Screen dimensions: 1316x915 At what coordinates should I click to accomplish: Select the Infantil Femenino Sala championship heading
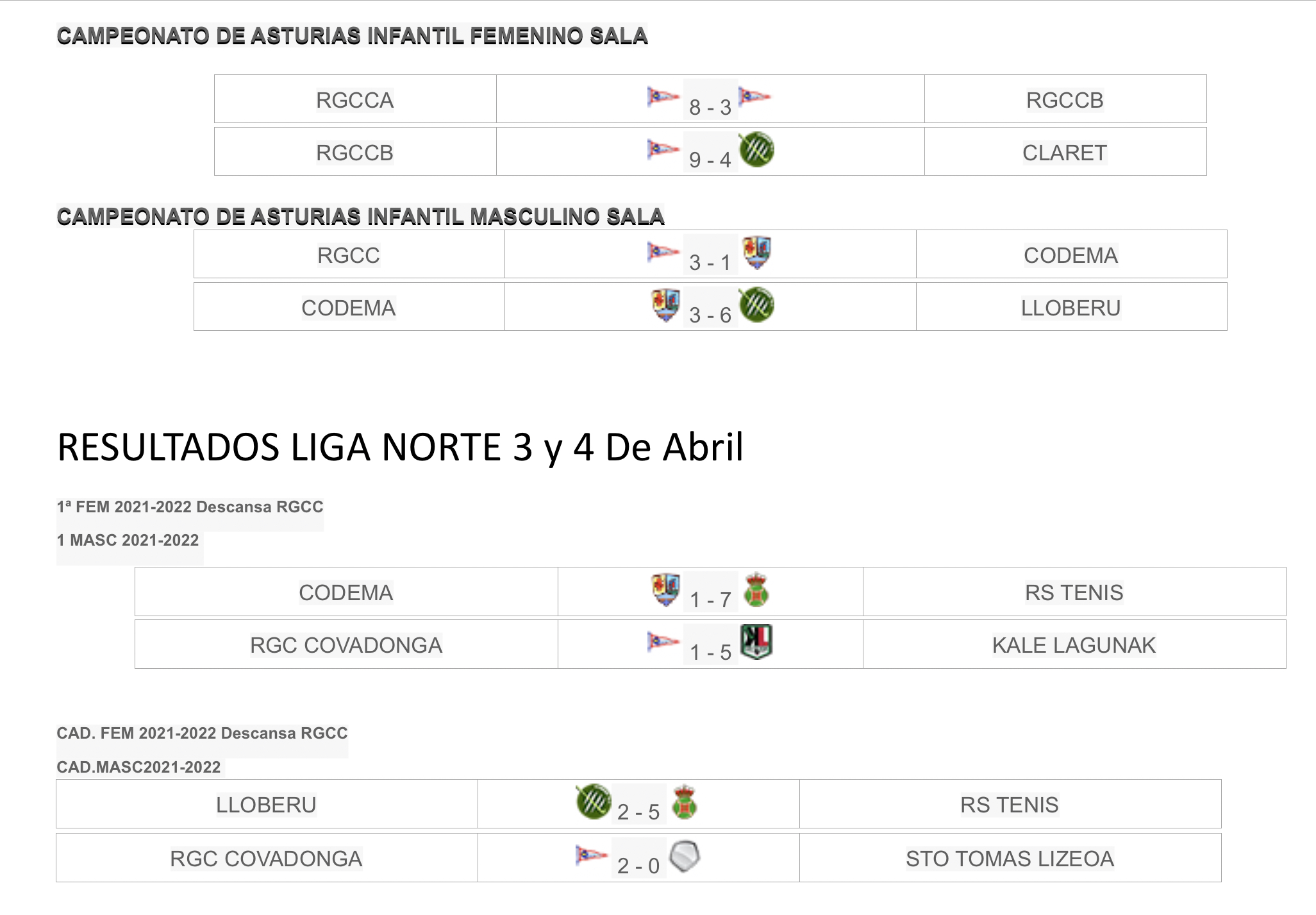[x=352, y=36]
